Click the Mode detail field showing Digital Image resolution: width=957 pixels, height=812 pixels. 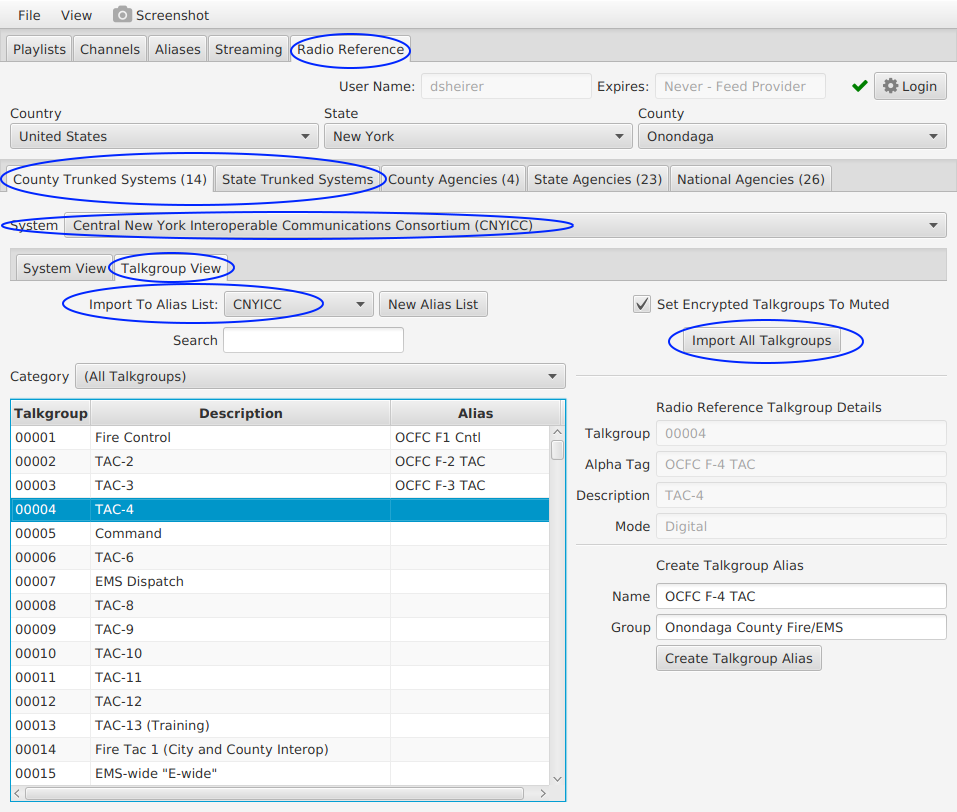[801, 526]
